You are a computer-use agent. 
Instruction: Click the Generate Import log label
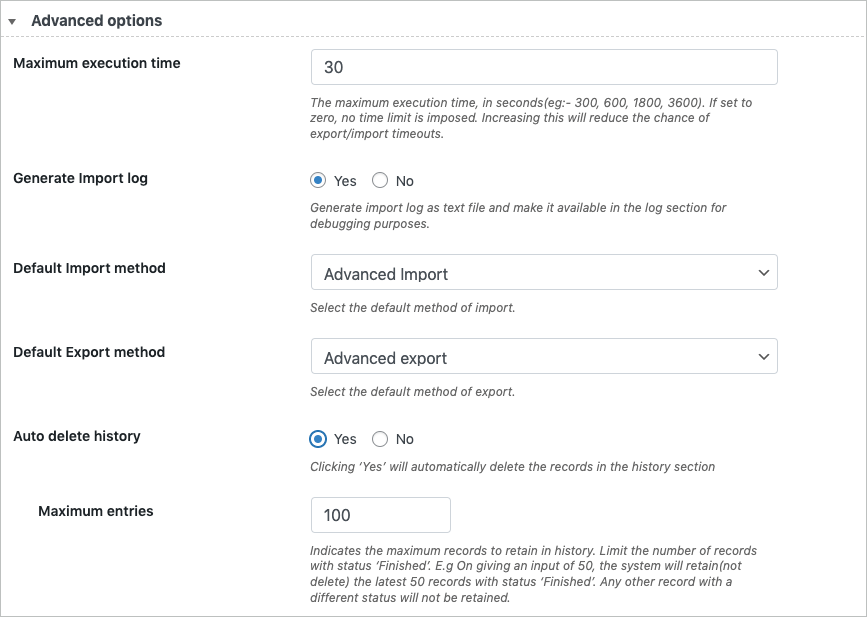pos(80,178)
